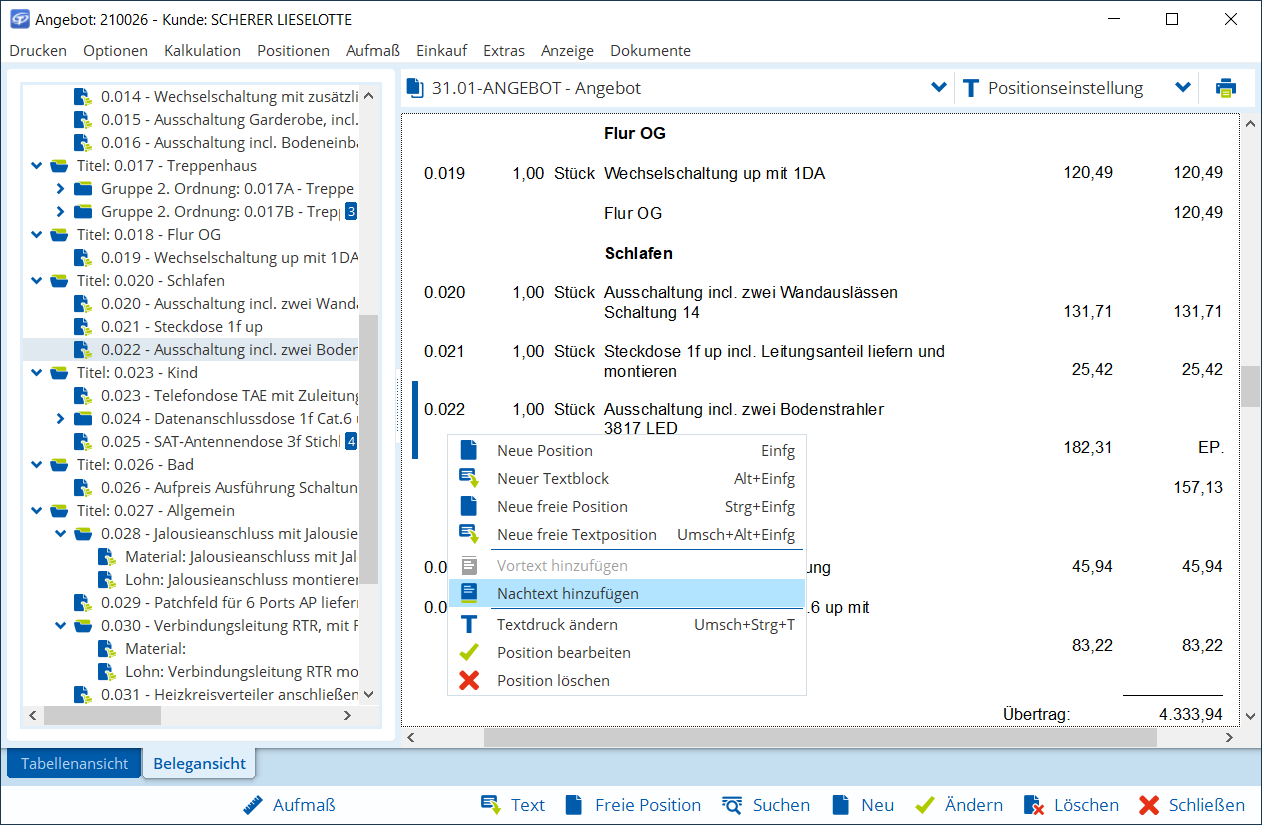
Task: Click the Freie Position bottom button
Action: [633, 805]
